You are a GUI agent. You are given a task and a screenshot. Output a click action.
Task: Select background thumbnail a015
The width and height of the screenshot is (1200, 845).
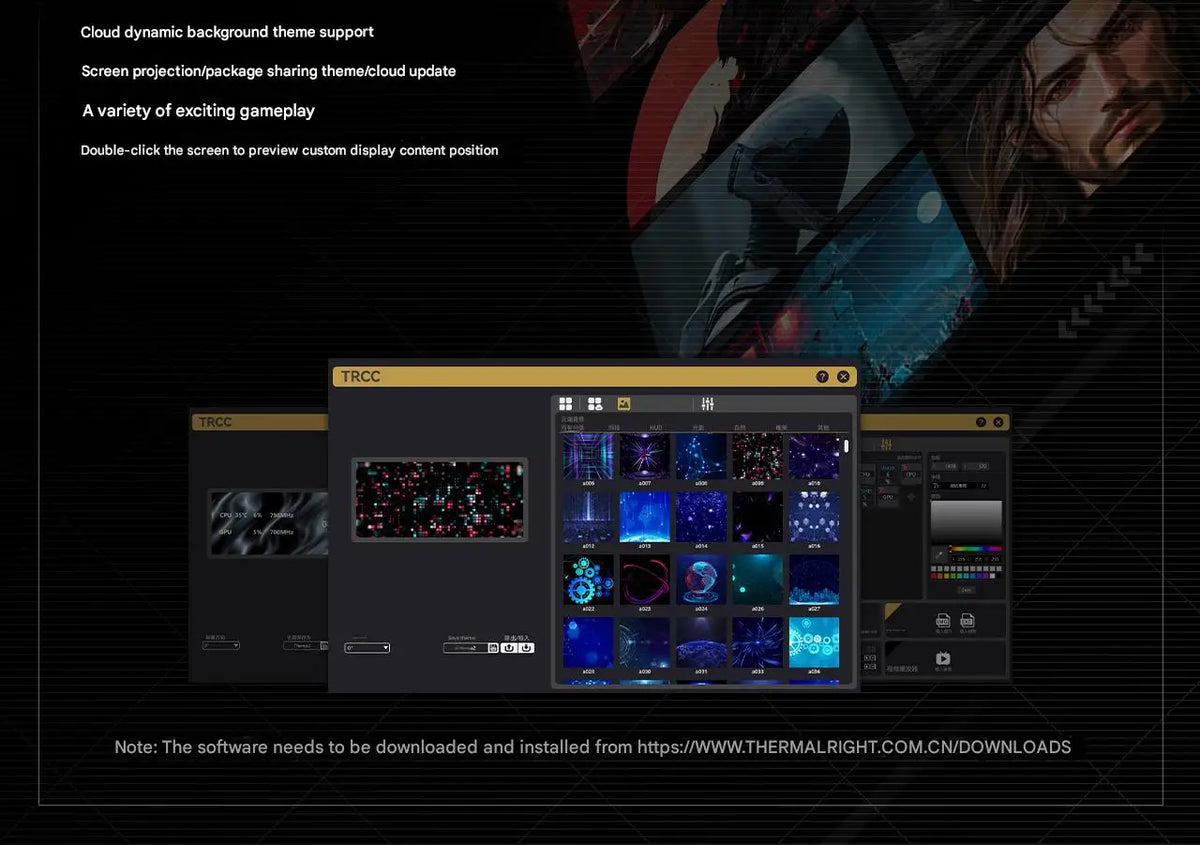(758, 517)
